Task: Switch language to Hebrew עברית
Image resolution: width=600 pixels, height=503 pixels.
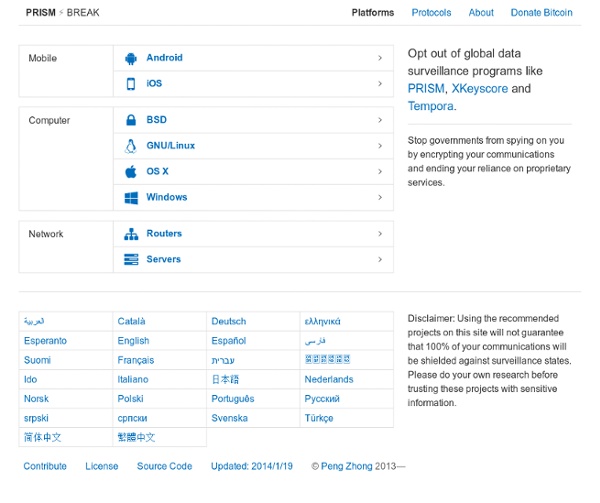Action: (223, 361)
